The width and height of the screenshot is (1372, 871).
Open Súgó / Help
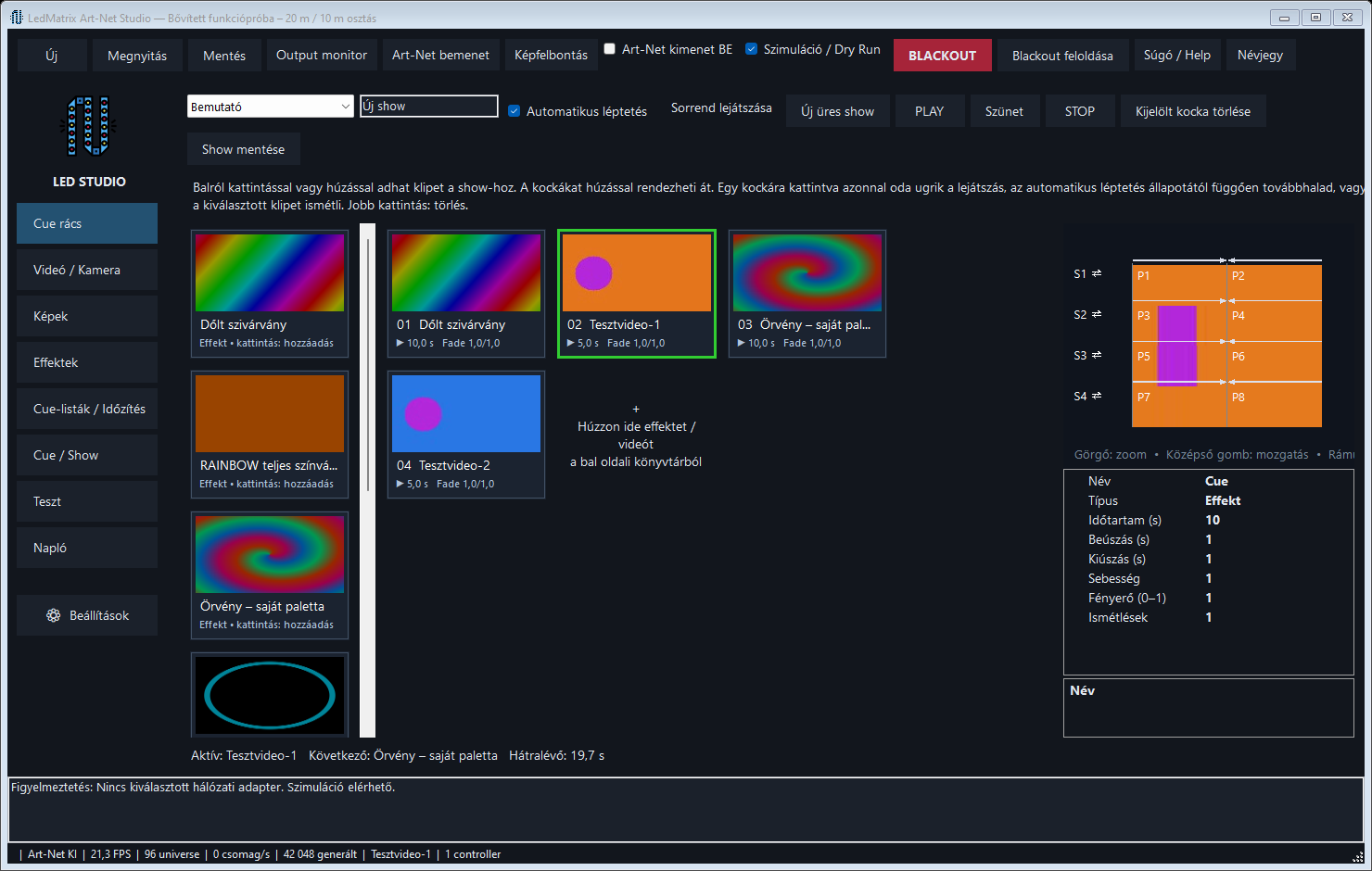[1177, 55]
